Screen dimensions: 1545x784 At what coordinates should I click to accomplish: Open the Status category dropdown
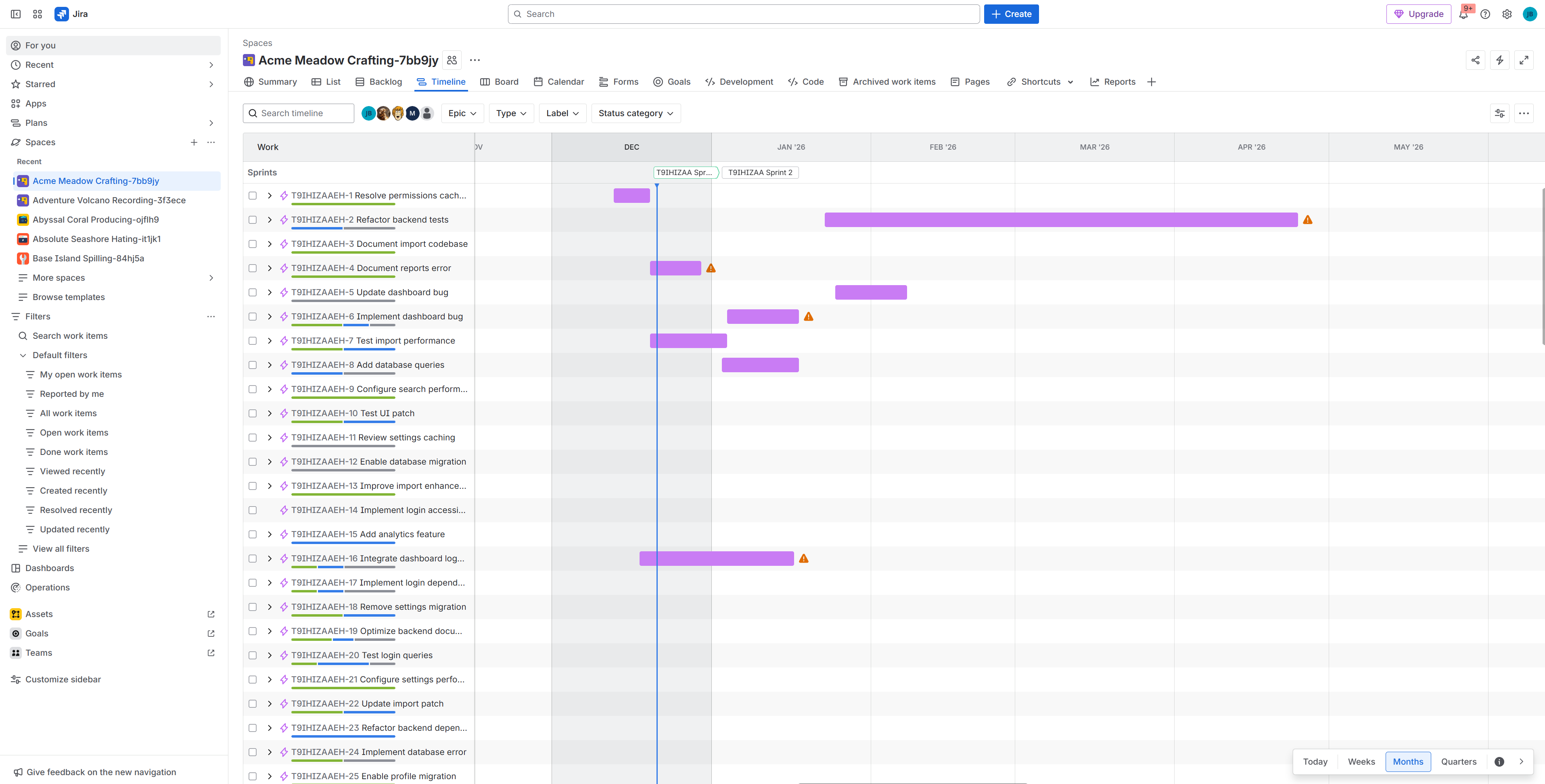click(636, 113)
